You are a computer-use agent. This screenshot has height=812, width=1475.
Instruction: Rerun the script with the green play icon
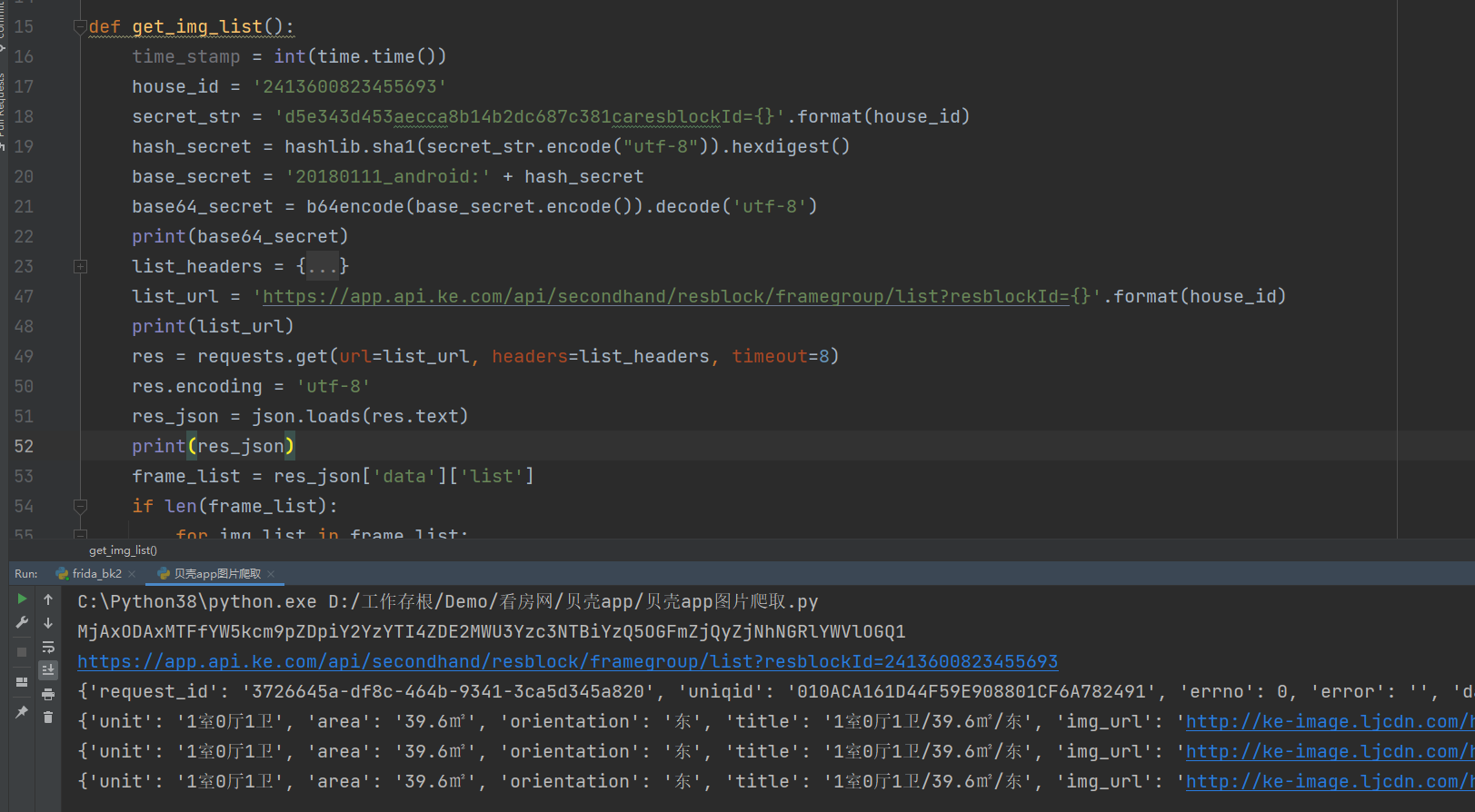(x=22, y=599)
